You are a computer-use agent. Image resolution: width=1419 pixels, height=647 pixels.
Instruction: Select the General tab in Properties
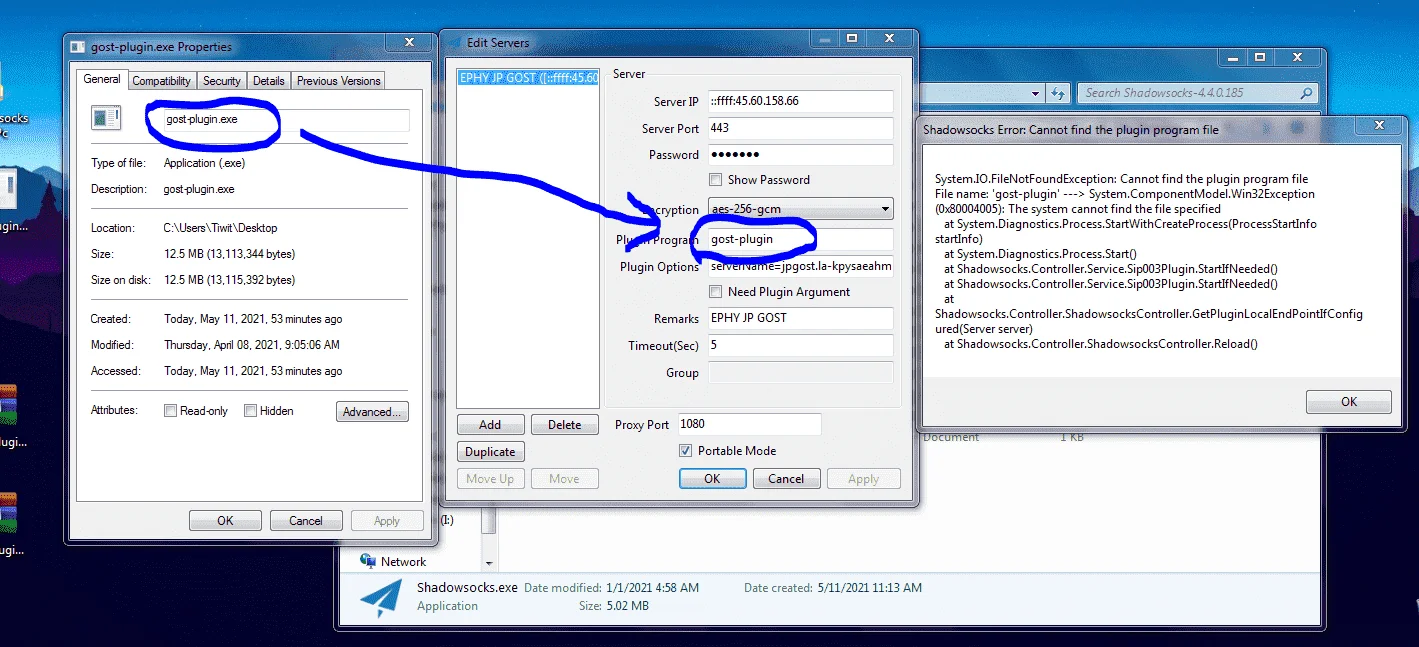[x=102, y=79]
